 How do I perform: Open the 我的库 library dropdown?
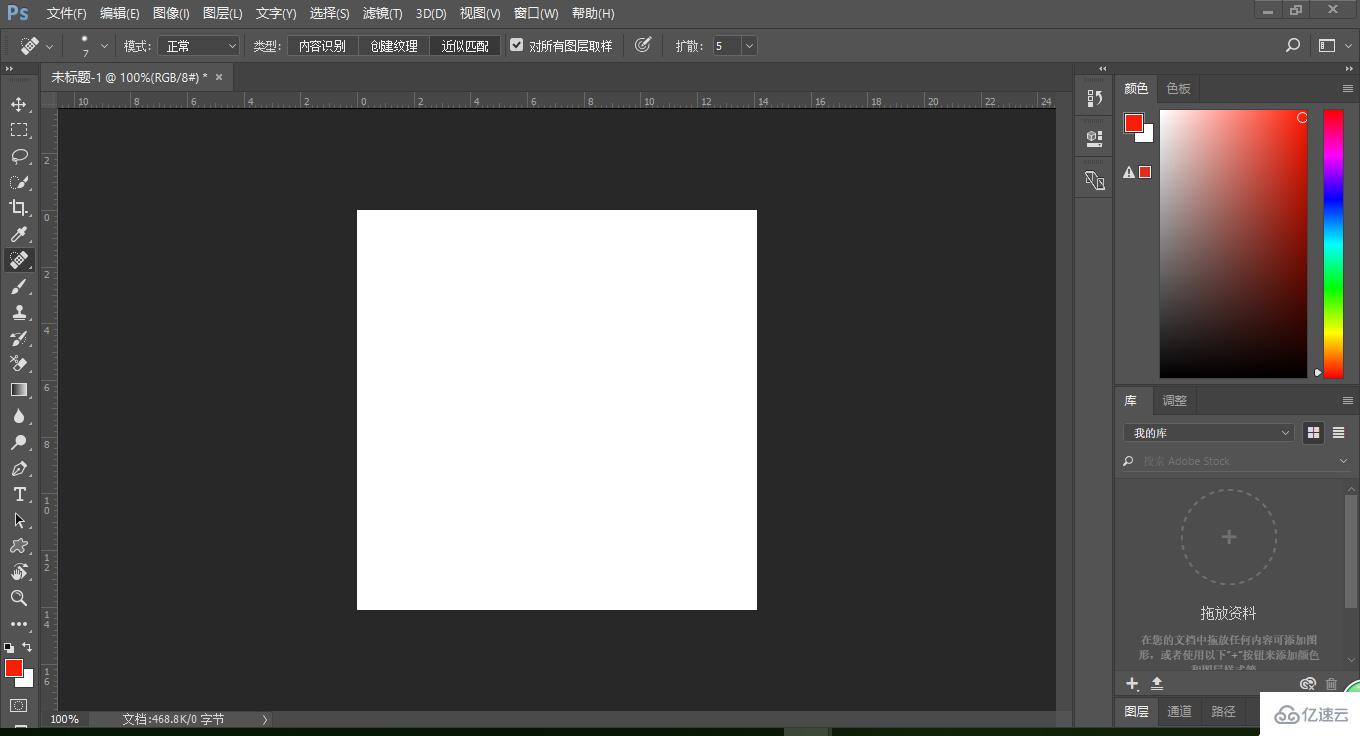pos(1209,433)
